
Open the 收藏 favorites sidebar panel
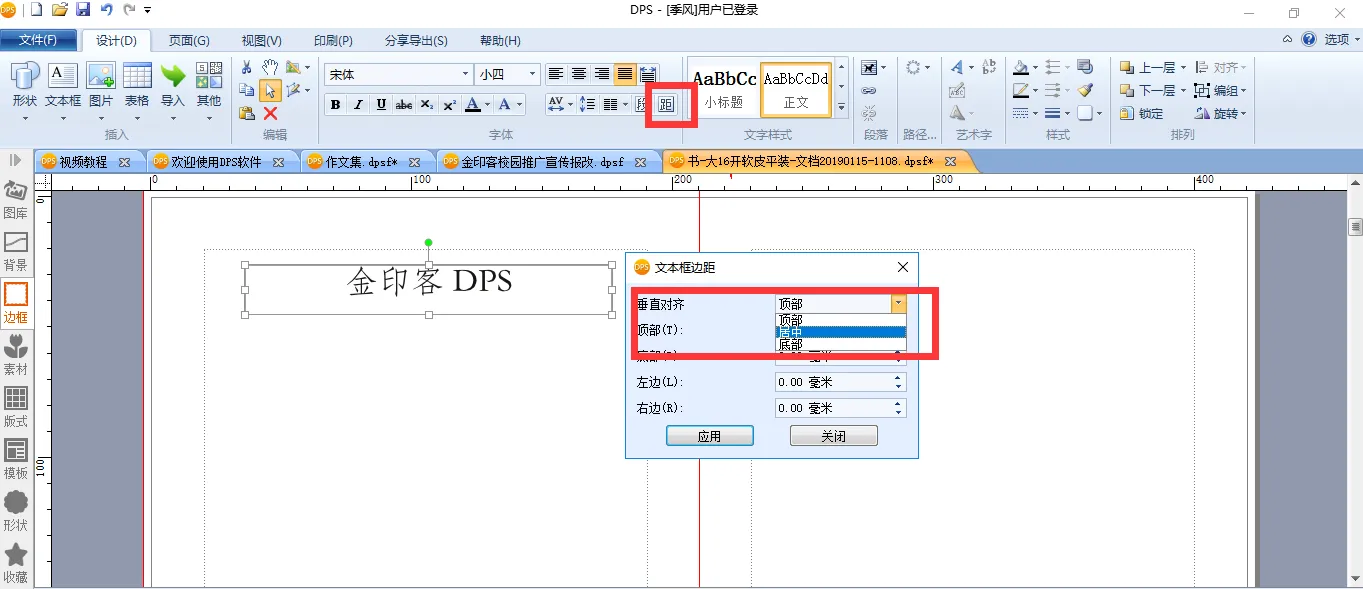[16, 563]
